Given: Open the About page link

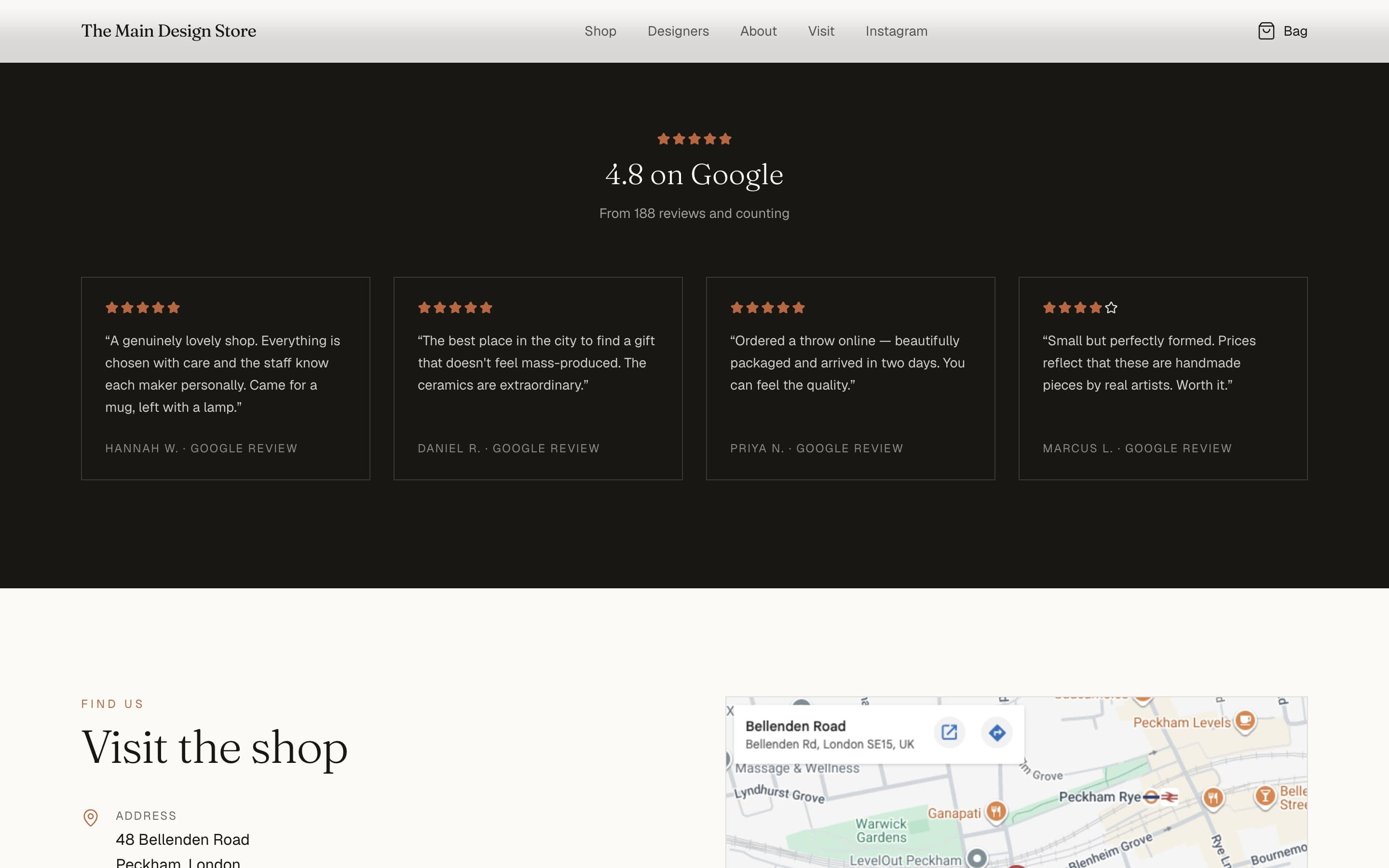Looking at the screenshot, I should coord(758,31).
